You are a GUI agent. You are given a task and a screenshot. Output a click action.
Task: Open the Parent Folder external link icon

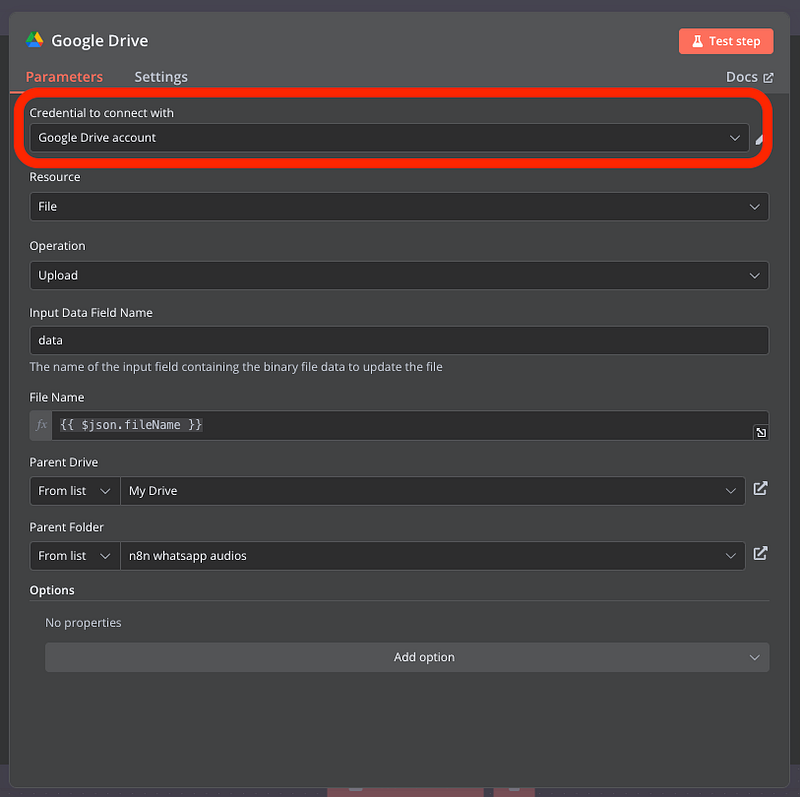pos(760,554)
